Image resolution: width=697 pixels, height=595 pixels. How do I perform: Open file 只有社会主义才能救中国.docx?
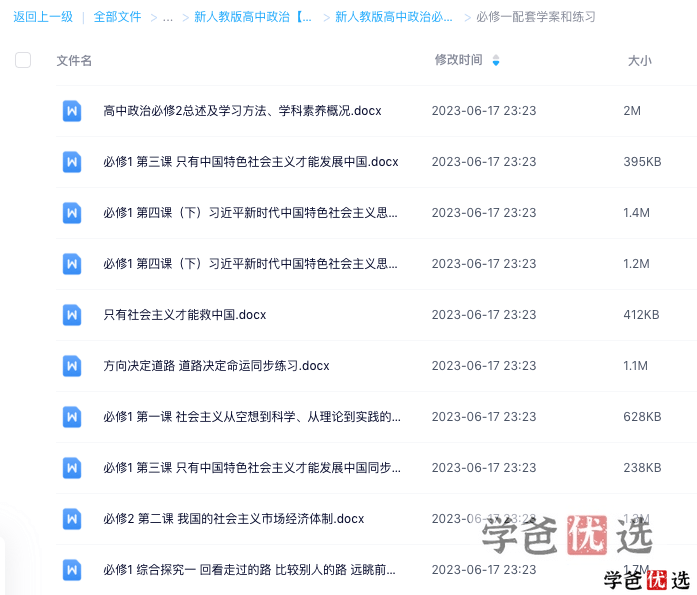click(x=184, y=315)
